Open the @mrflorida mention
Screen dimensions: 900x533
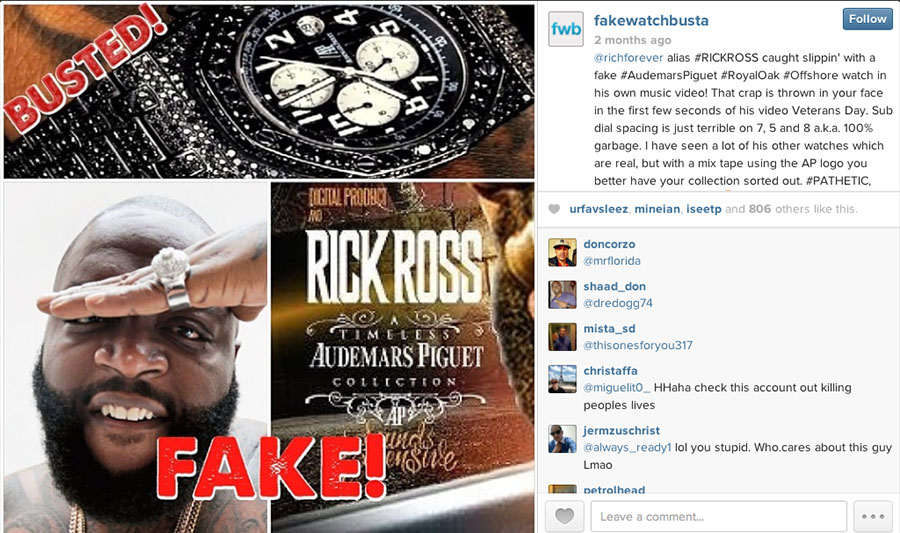612,260
